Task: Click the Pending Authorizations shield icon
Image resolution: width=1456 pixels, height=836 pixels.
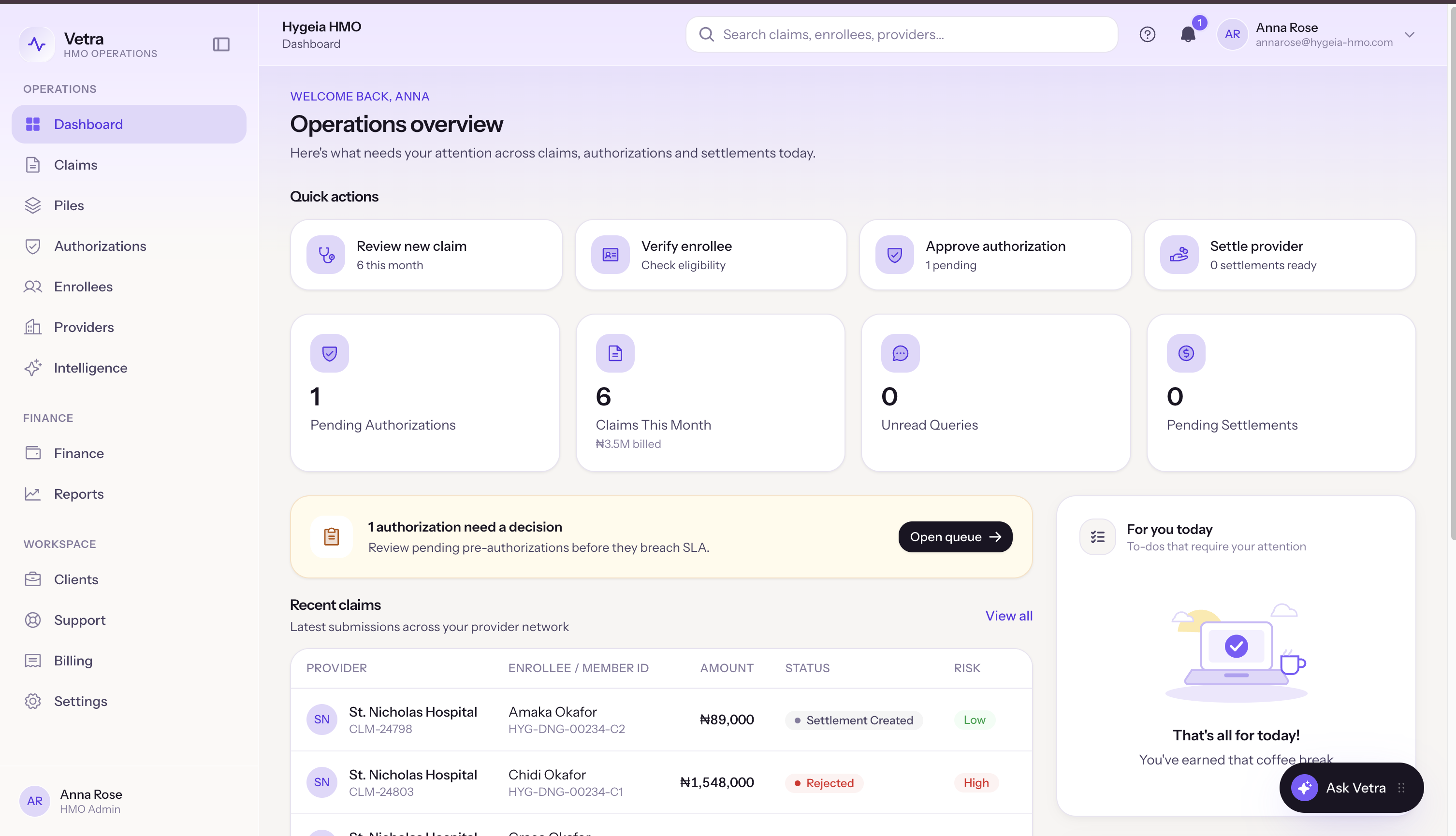Action: pyautogui.click(x=330, y=353)
